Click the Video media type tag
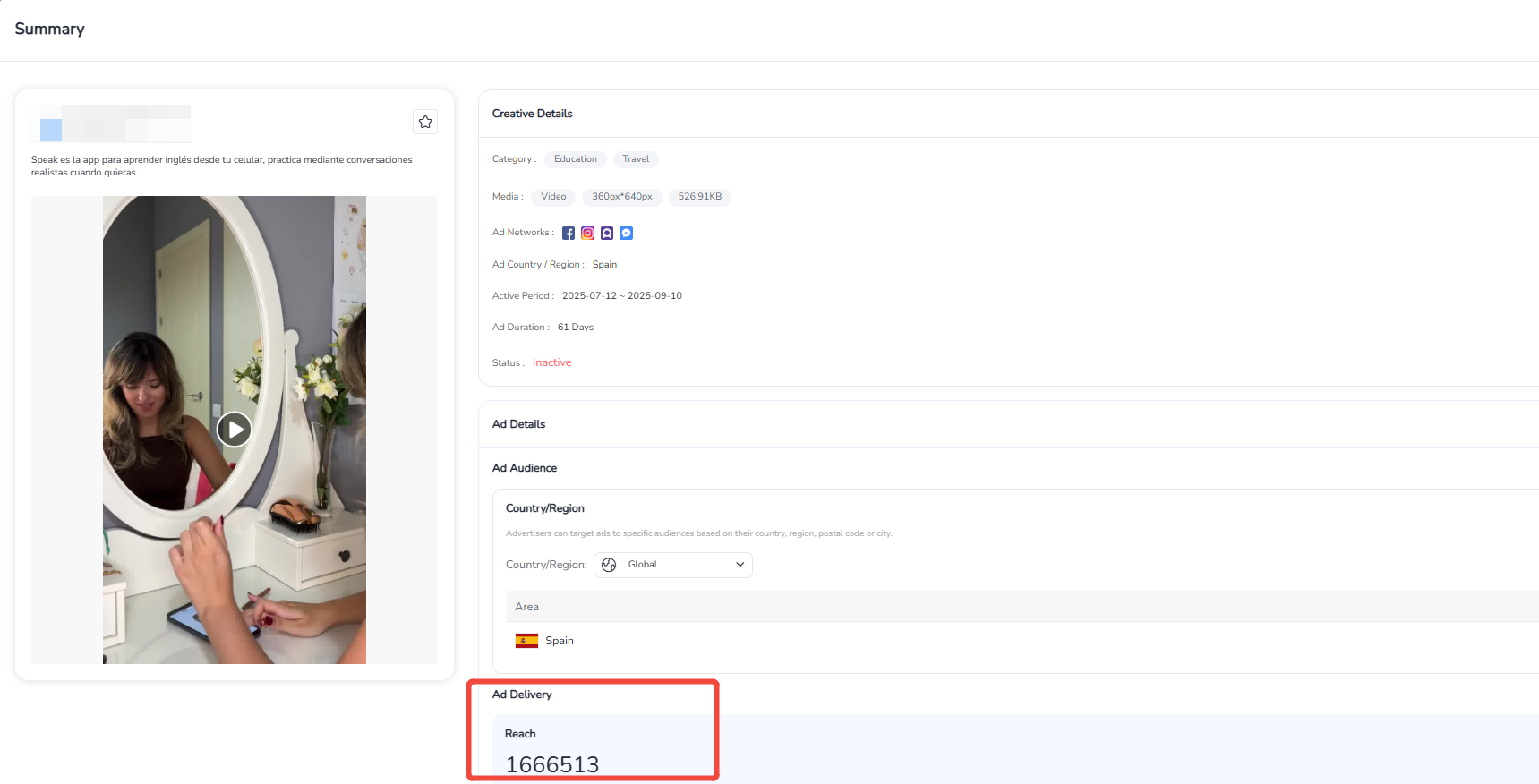The width and height of the screenshot is (1539, 784). point(553,197)
